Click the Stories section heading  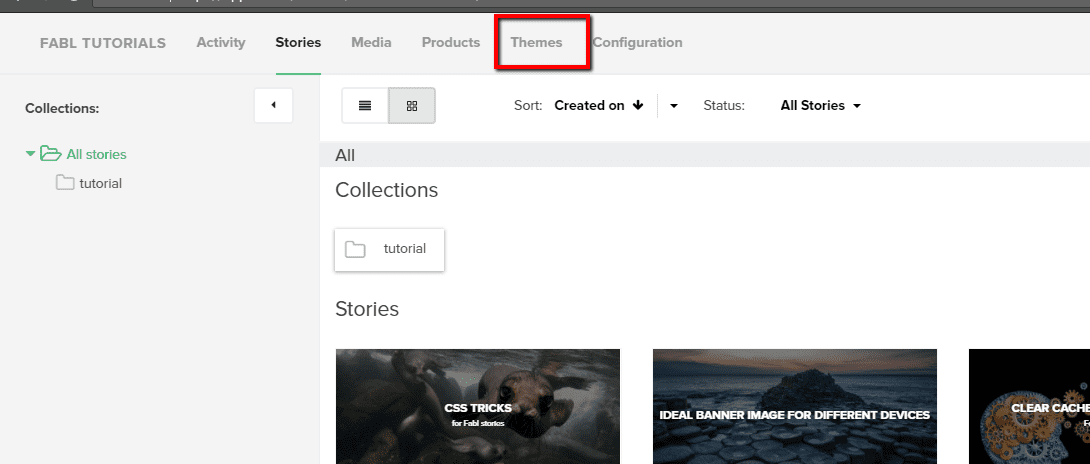(x=367, y=309)
